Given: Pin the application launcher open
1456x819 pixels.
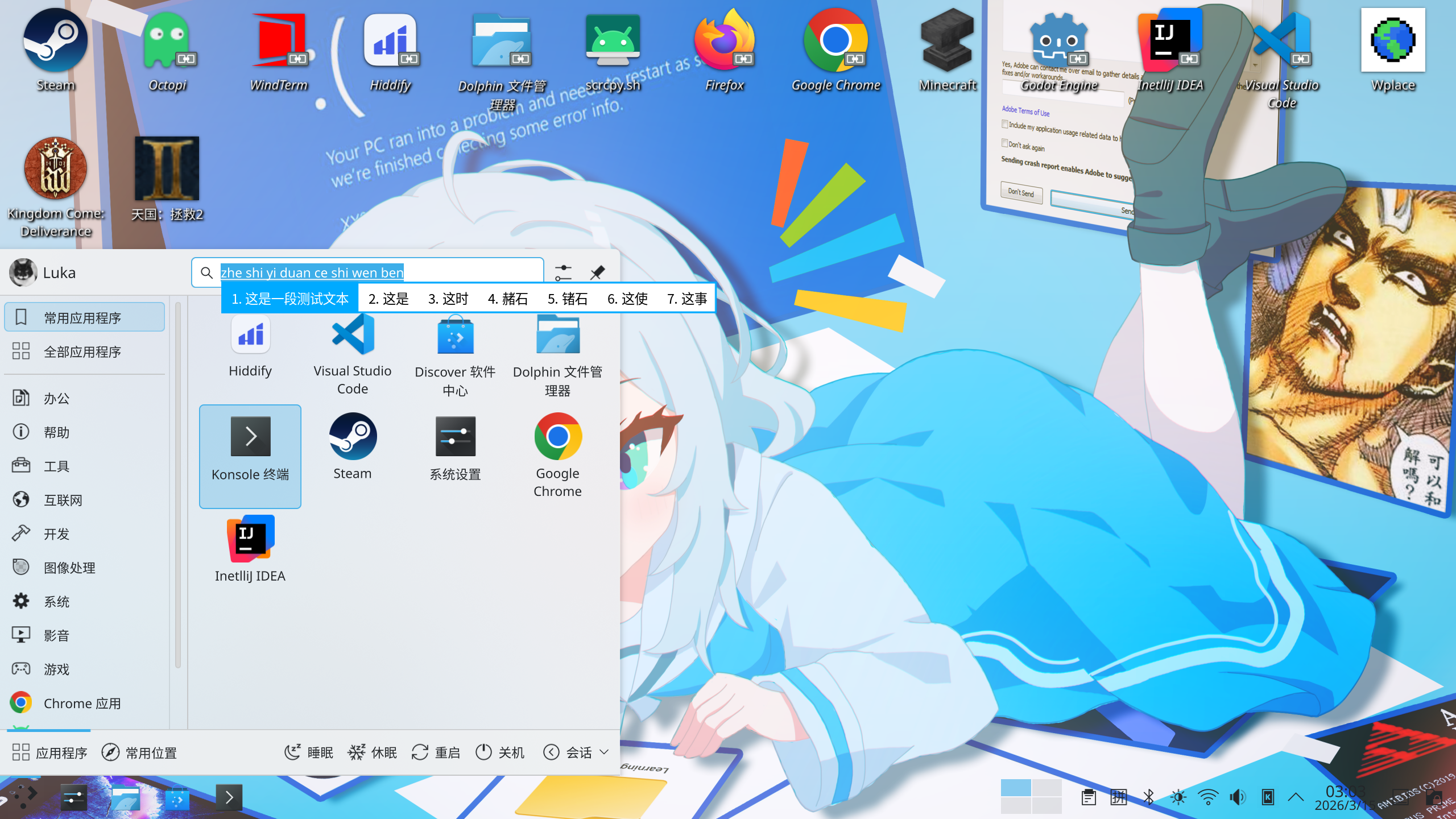Looking at the screenshot, I should (x=597, y=272).
